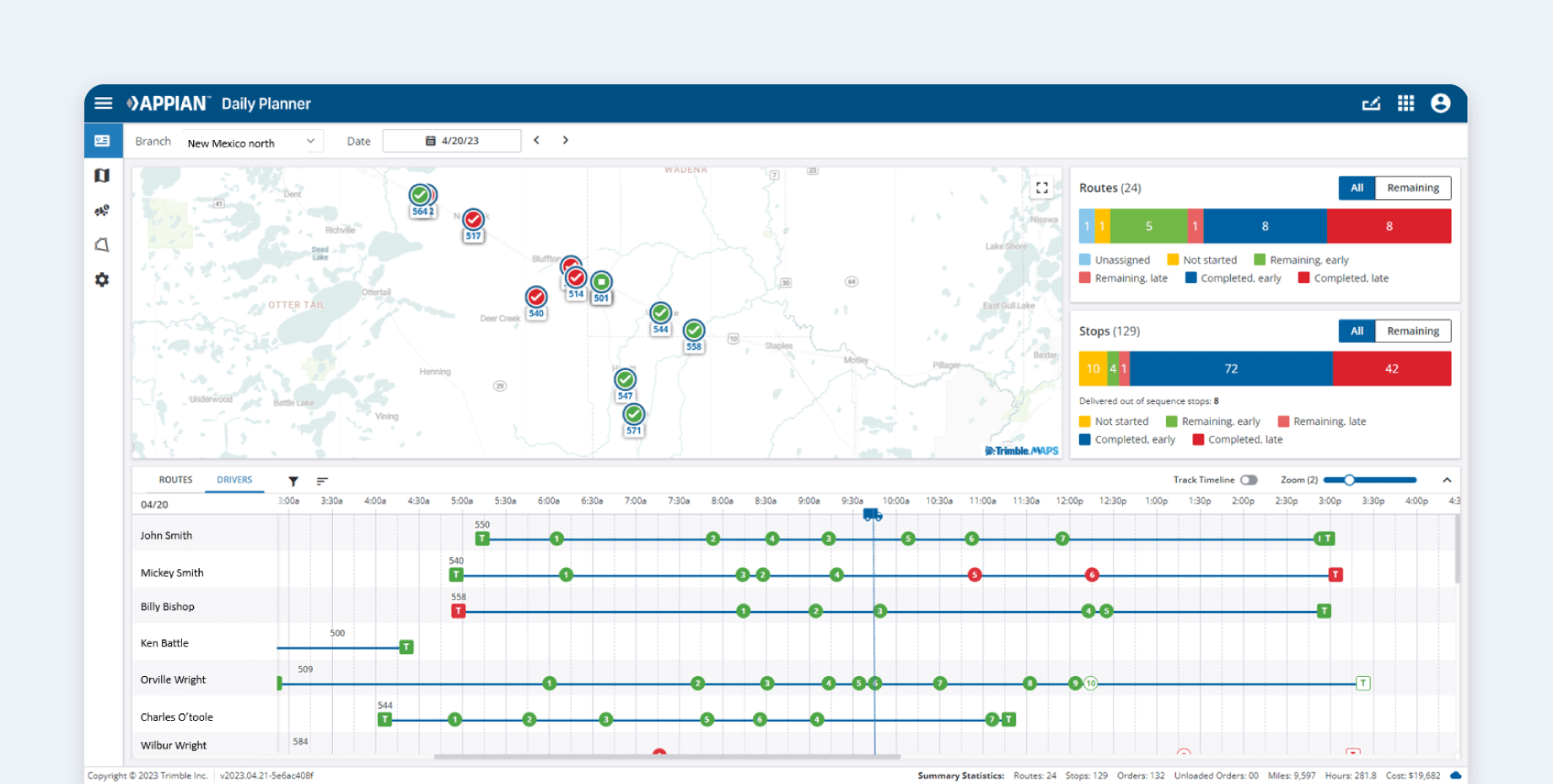
Task: Open the date picker showing 4/20/23
Action: [x=452, y=140]
